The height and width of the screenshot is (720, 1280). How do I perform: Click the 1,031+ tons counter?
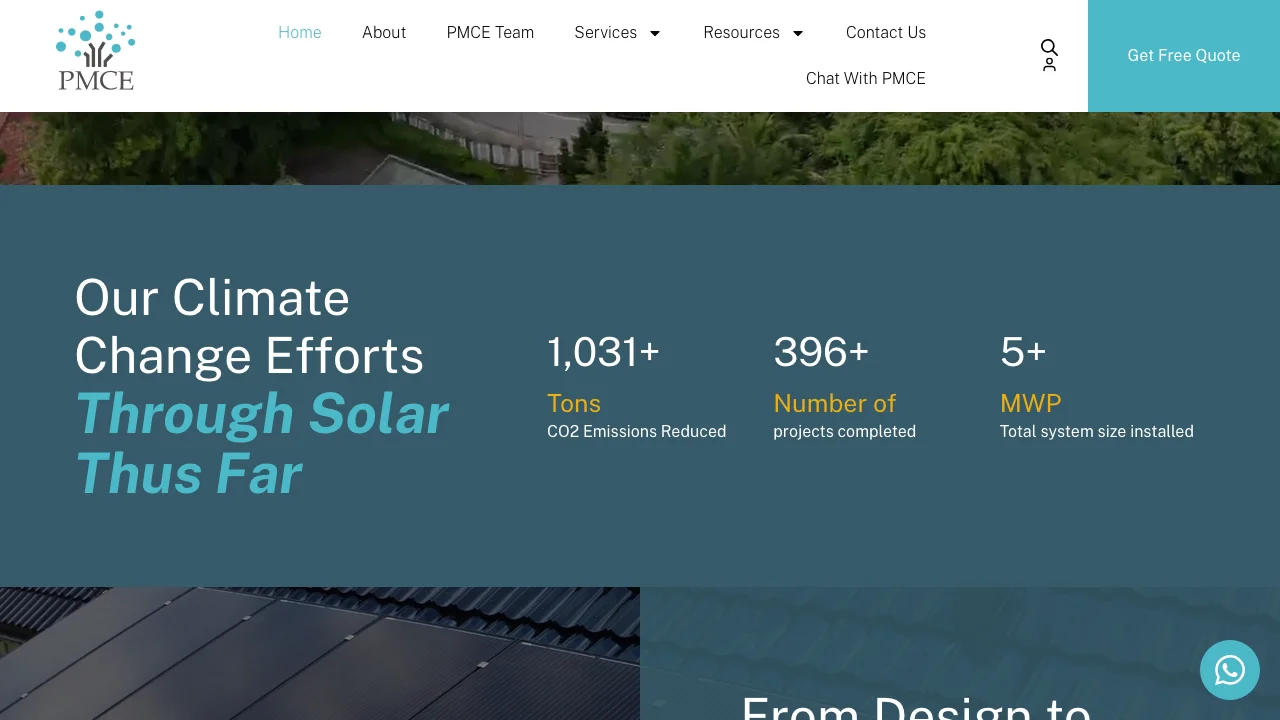tap(603, 352)
